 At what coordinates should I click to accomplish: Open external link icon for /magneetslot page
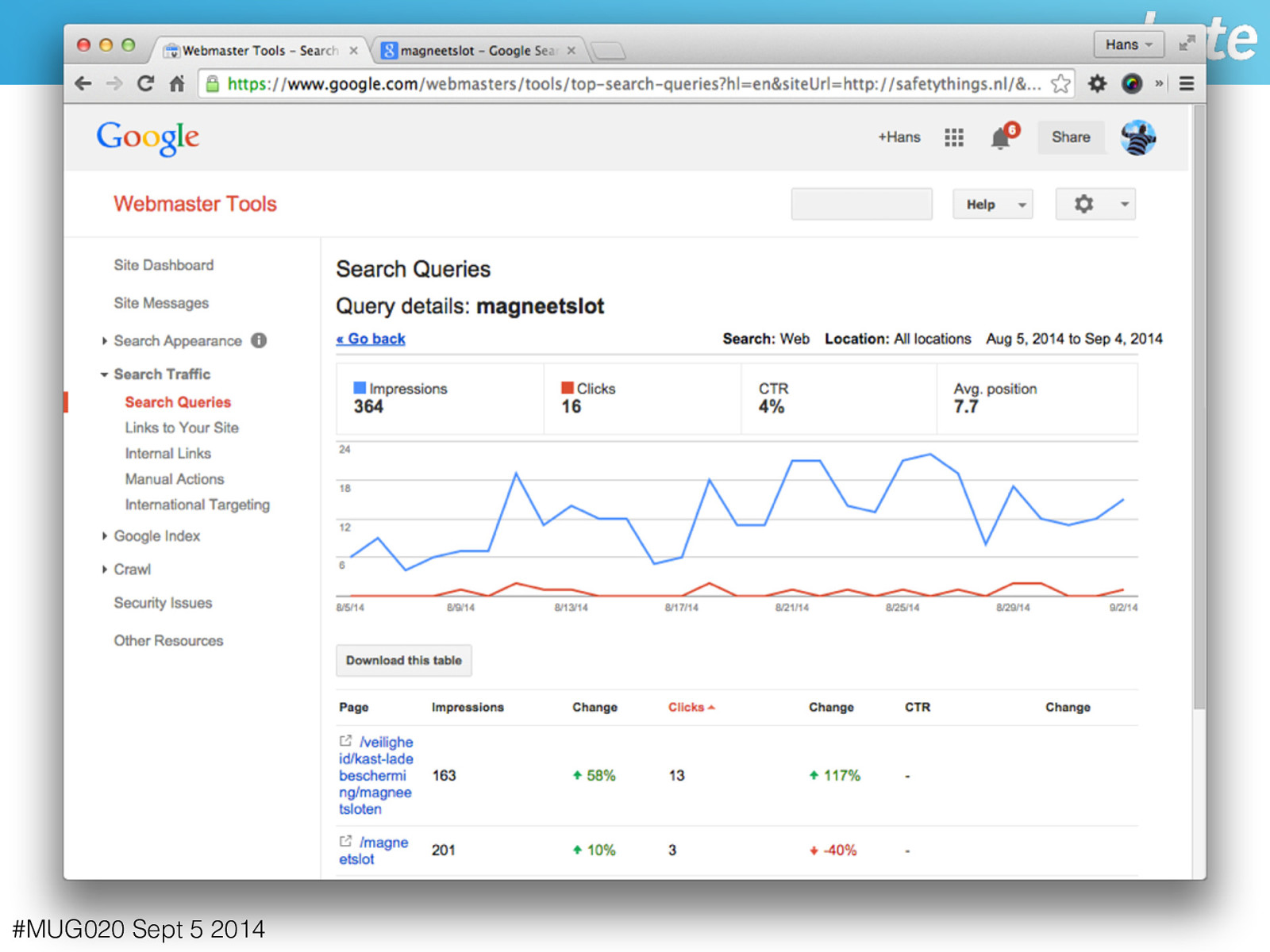pos(345,841)
